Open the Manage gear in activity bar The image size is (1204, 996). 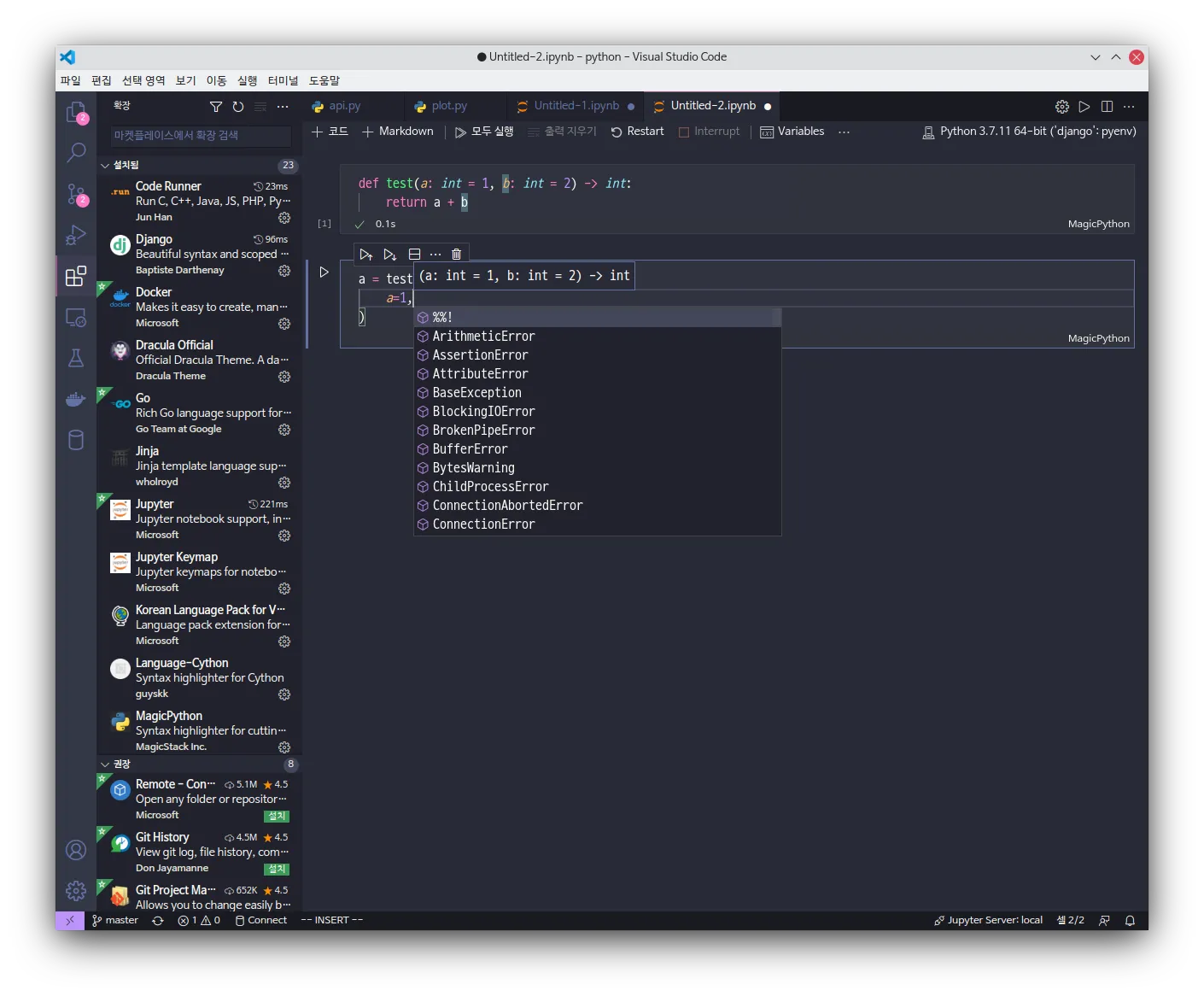tap(76, 891)
